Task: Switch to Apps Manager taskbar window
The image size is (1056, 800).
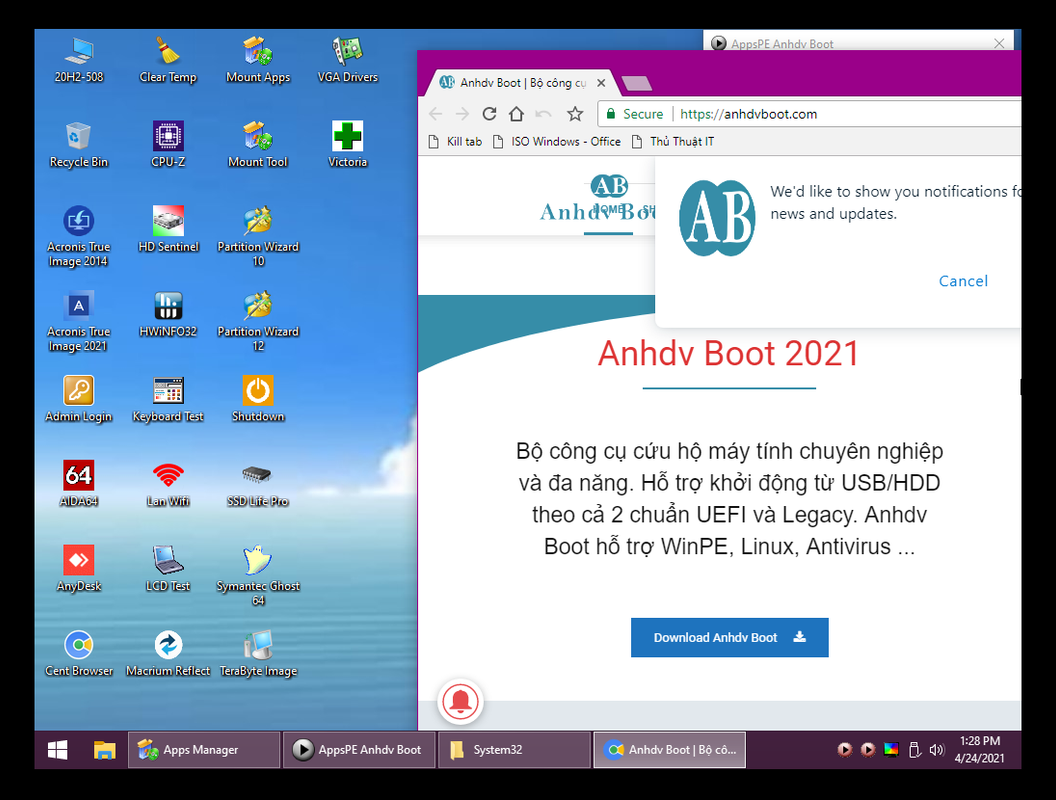Action: (204, 749)
